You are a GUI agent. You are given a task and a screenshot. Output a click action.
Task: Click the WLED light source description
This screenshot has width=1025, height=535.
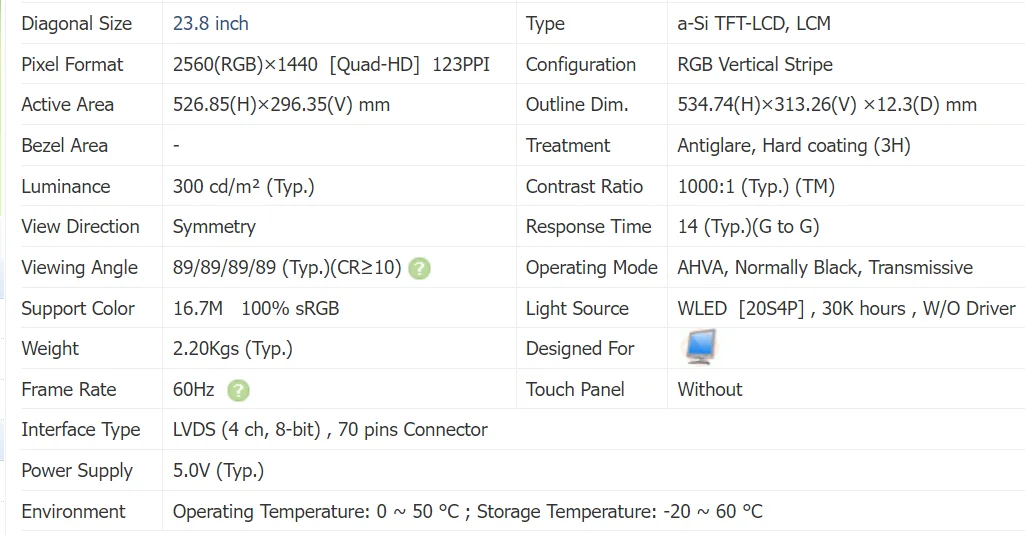846,308
